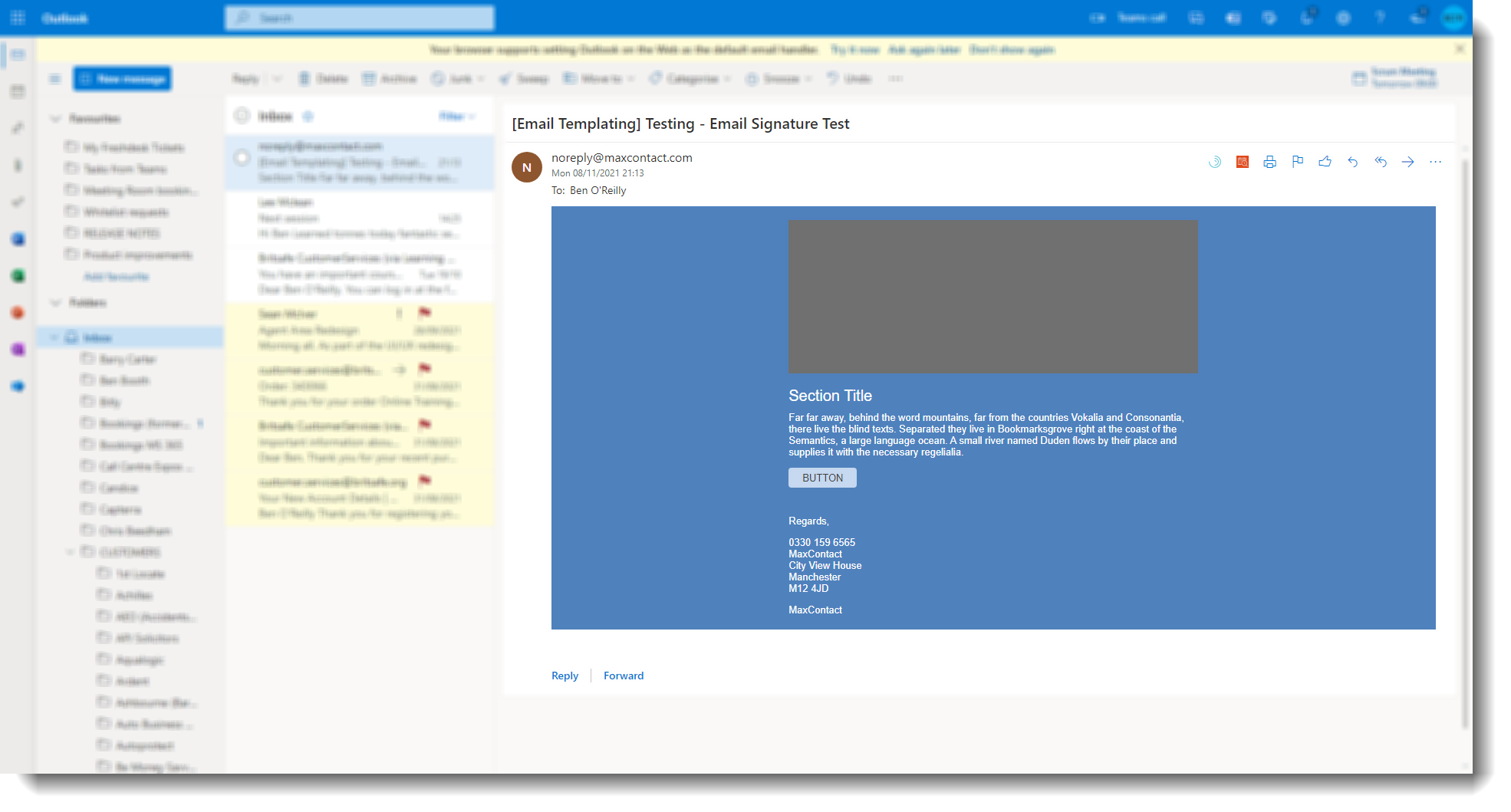
Task: Toggle the Inbox favourite star
Action: (308, 117)
